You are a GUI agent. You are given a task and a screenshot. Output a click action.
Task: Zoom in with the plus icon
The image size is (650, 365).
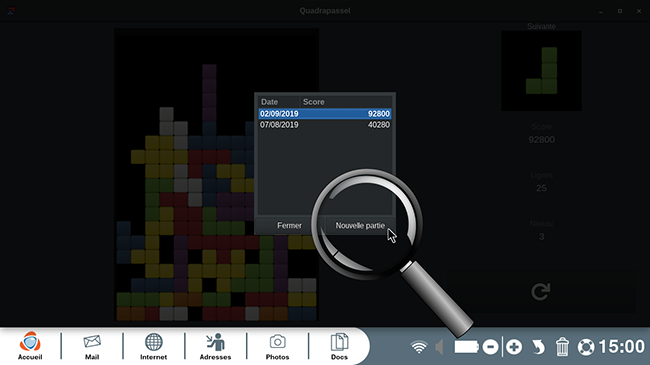pos(514,347)
